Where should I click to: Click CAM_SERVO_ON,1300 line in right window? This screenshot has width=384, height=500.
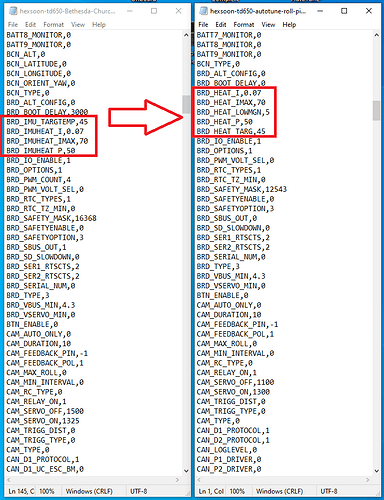[233, 392]
